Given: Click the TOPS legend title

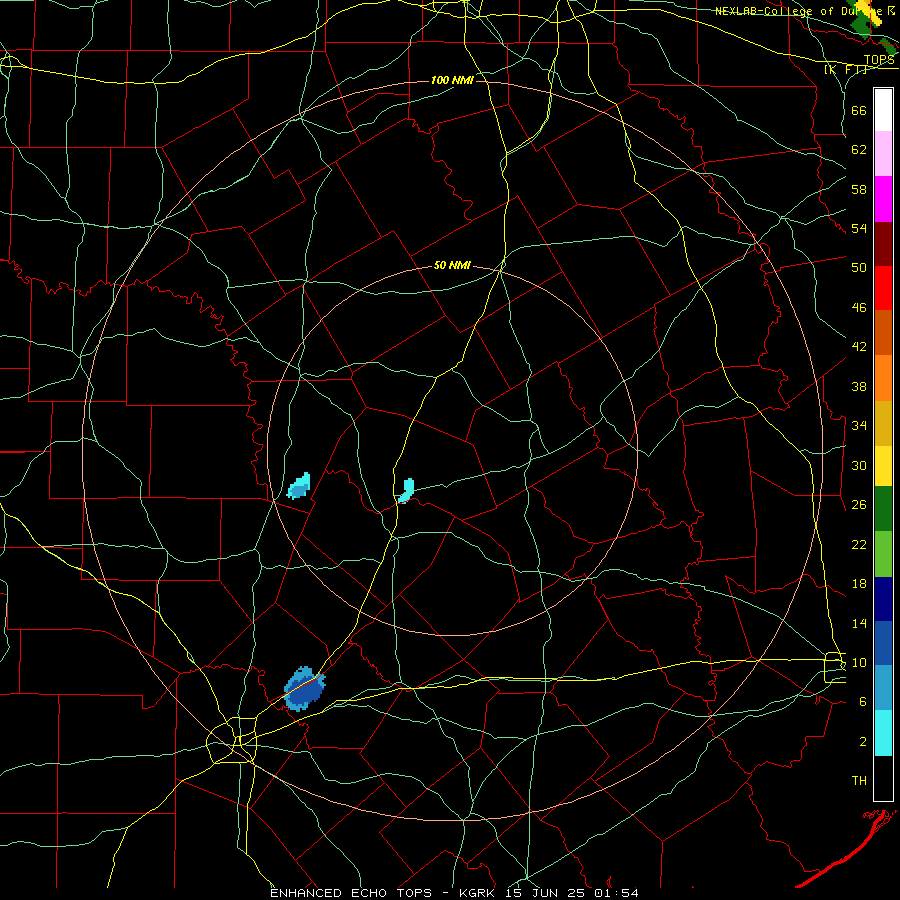Looking at the screenshot, I should (879, 59).
